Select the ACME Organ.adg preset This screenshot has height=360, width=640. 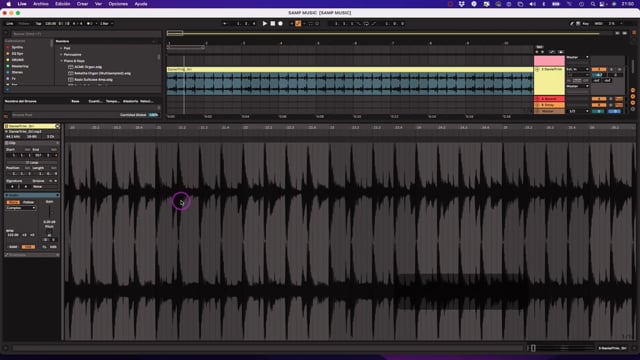coord(88,67)
